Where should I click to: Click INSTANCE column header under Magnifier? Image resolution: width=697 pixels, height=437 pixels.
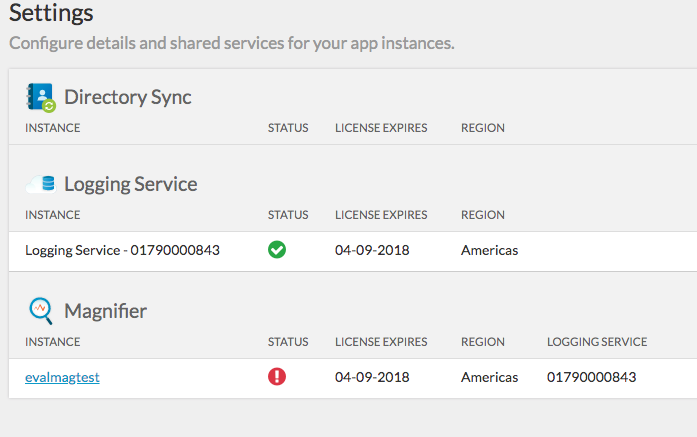[x=52, y=342]
